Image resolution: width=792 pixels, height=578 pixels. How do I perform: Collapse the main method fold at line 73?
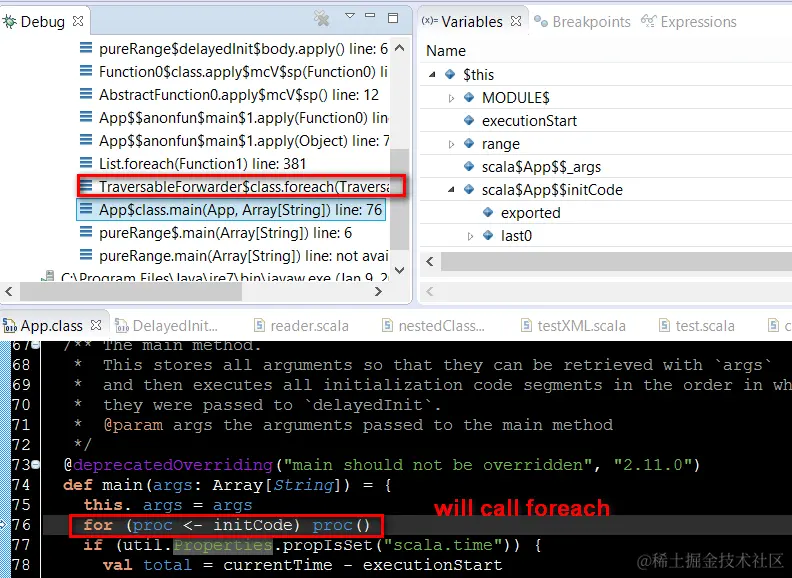coord(35,464)
